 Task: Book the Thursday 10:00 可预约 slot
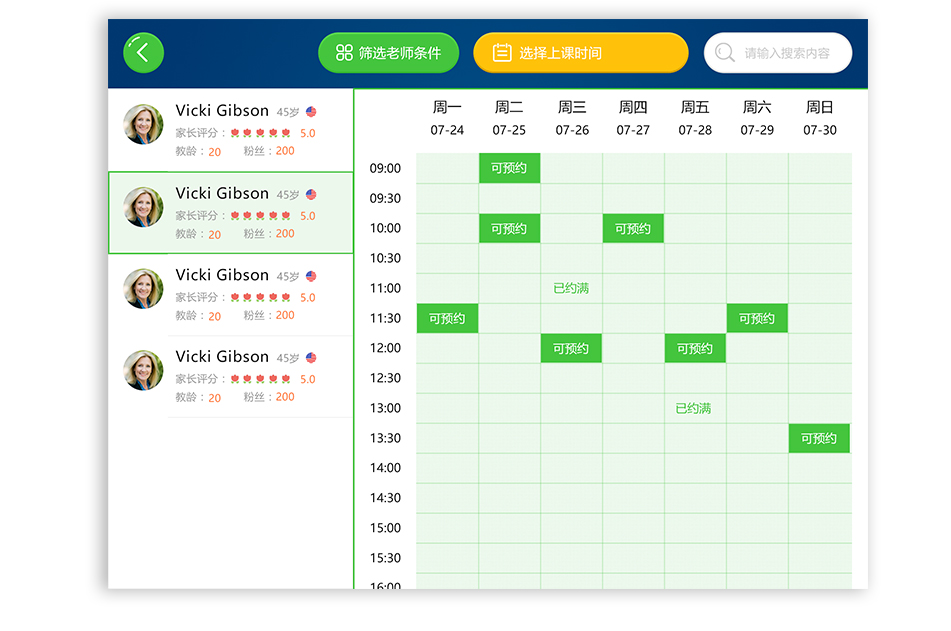(x=633, y=228)
